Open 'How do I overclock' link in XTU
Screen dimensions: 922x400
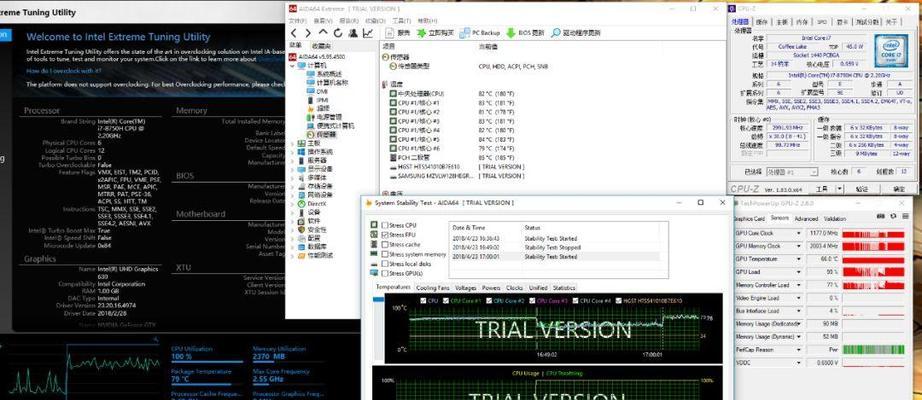tap(64, 71)
